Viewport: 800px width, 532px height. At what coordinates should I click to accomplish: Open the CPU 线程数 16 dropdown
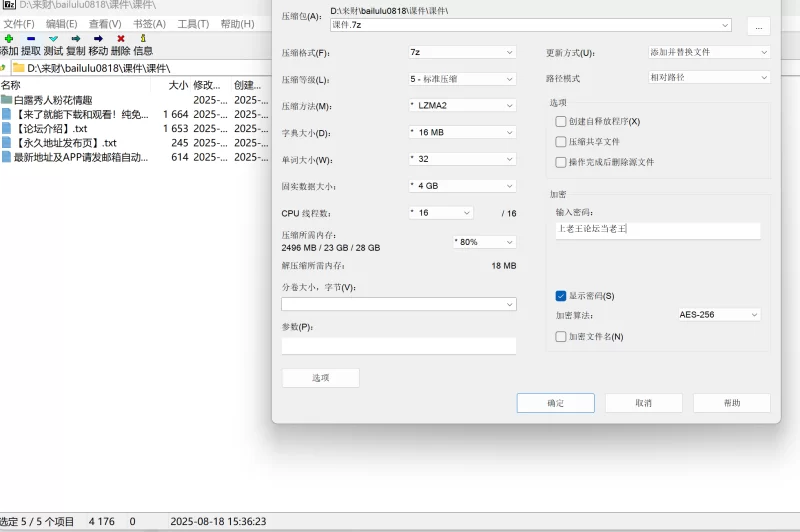pyautogui.click(x=441, y=213)
